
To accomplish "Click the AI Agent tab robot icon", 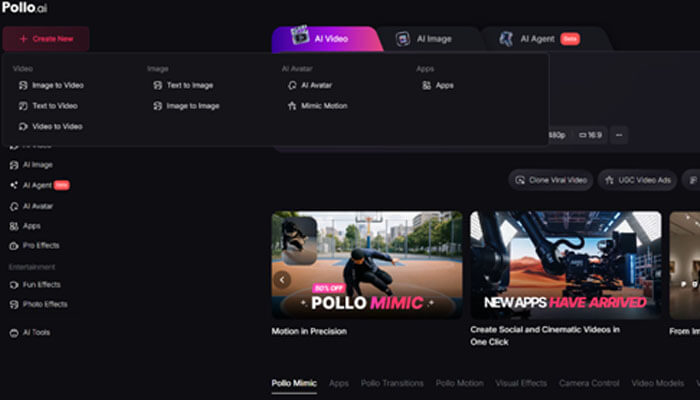I will [x=506, y=39].
